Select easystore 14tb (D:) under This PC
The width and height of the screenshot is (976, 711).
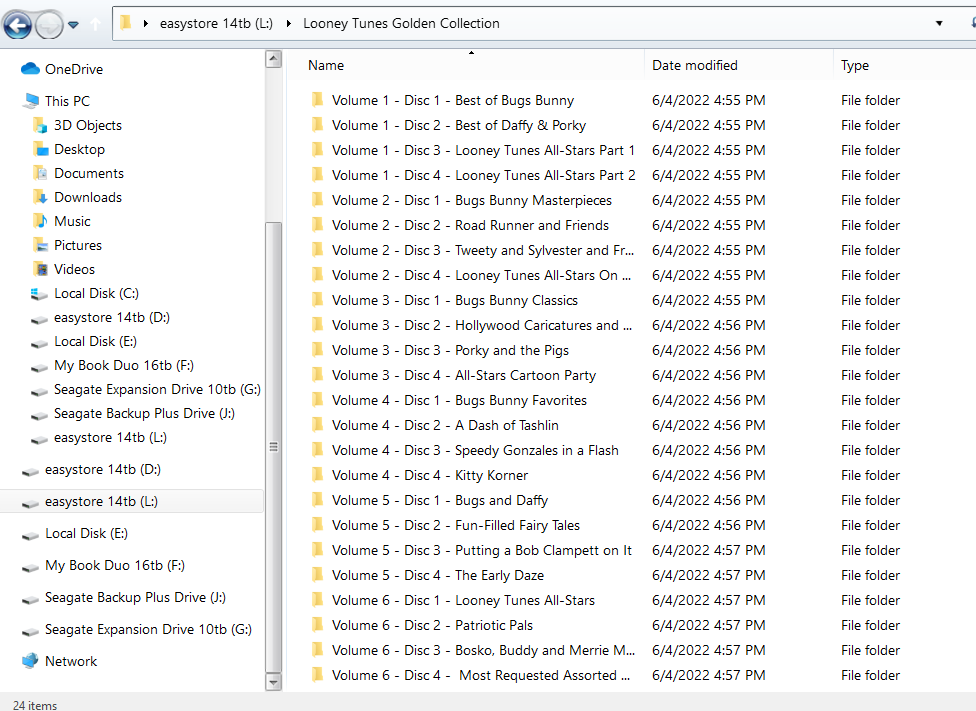(x=112, y=318)
